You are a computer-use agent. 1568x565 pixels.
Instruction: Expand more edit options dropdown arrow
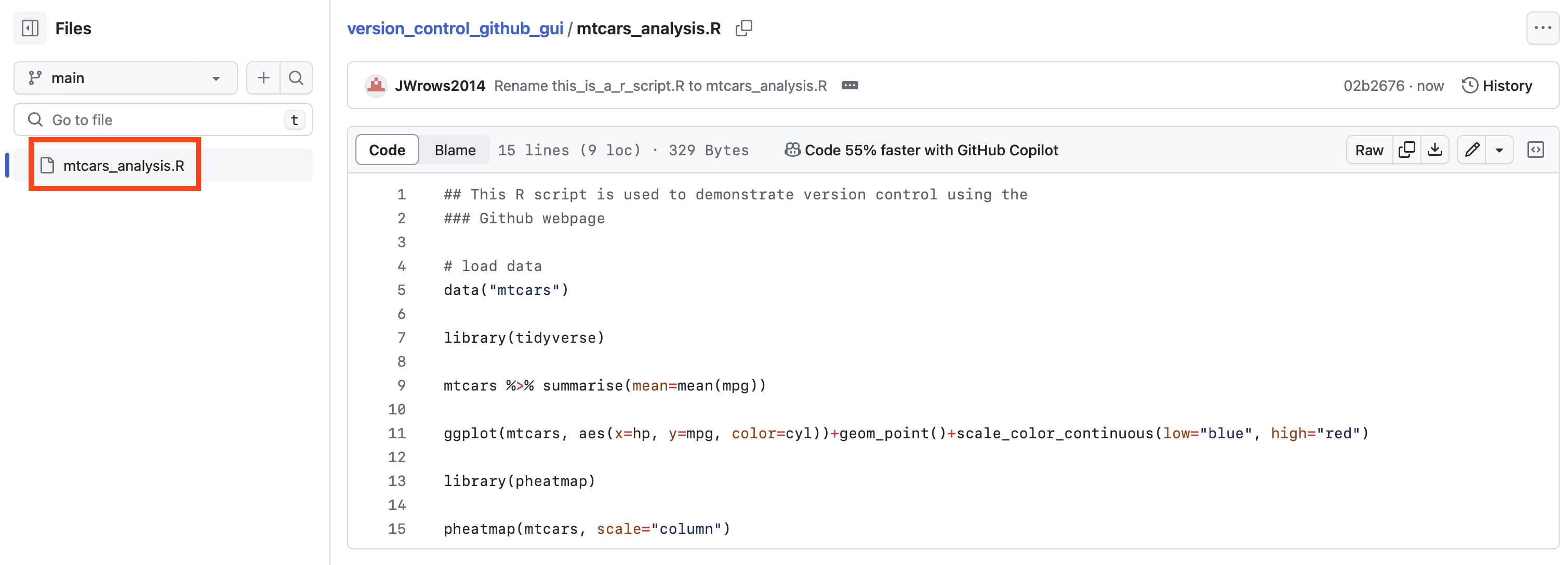1499,150
